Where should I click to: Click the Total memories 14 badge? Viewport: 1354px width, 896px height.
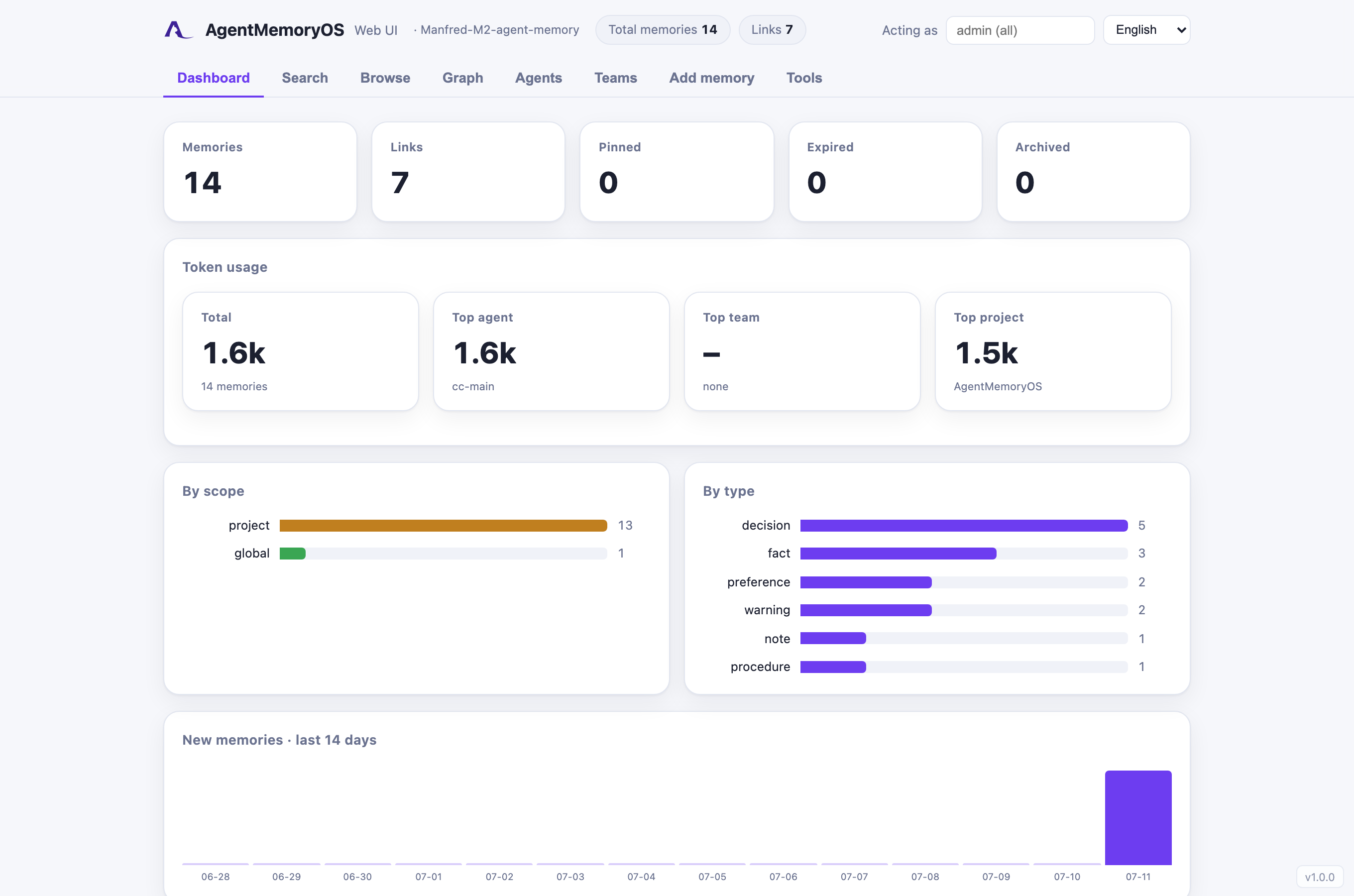(x=662, y=30)
